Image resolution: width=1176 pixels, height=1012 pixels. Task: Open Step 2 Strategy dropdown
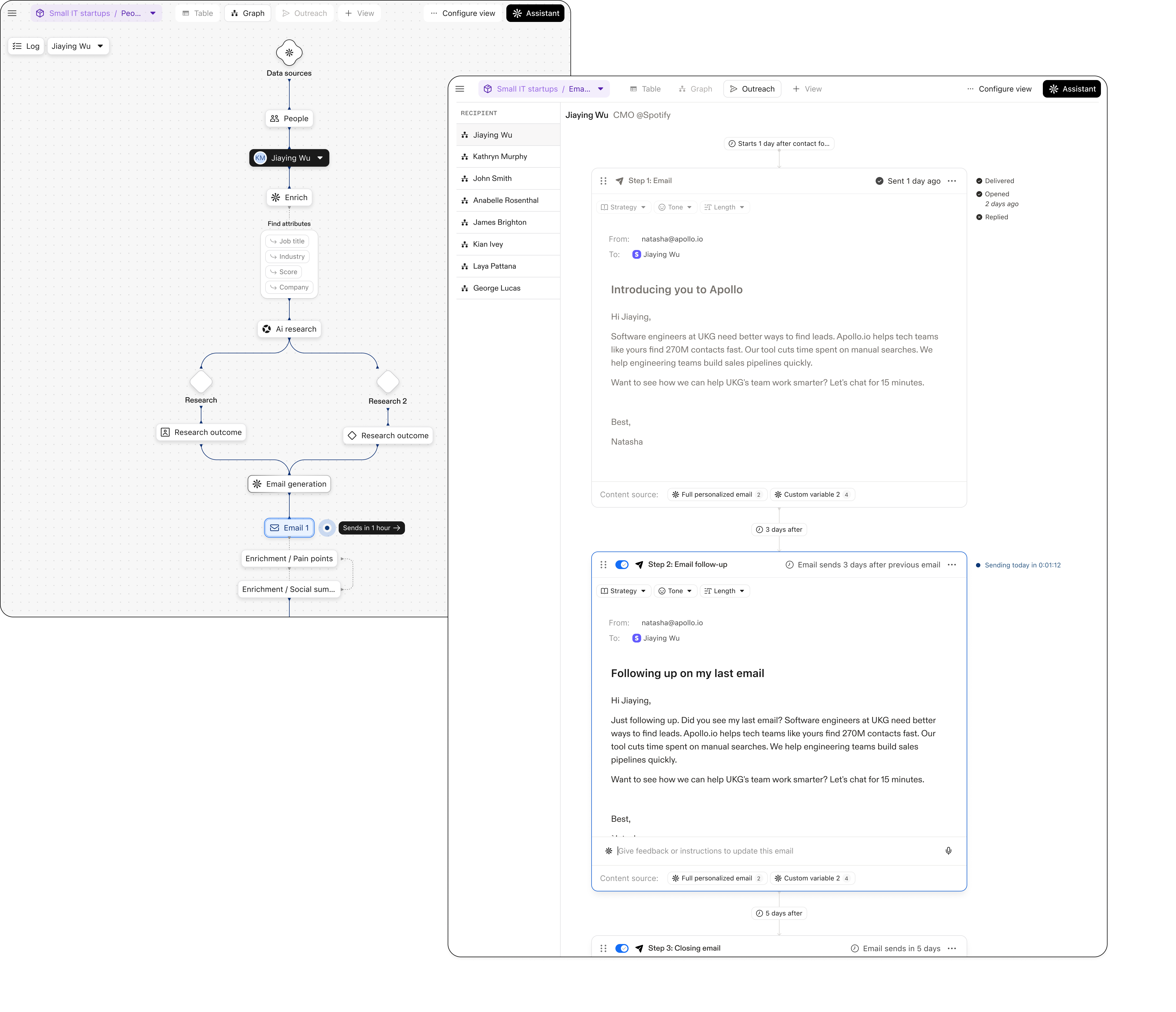(623, 591)
